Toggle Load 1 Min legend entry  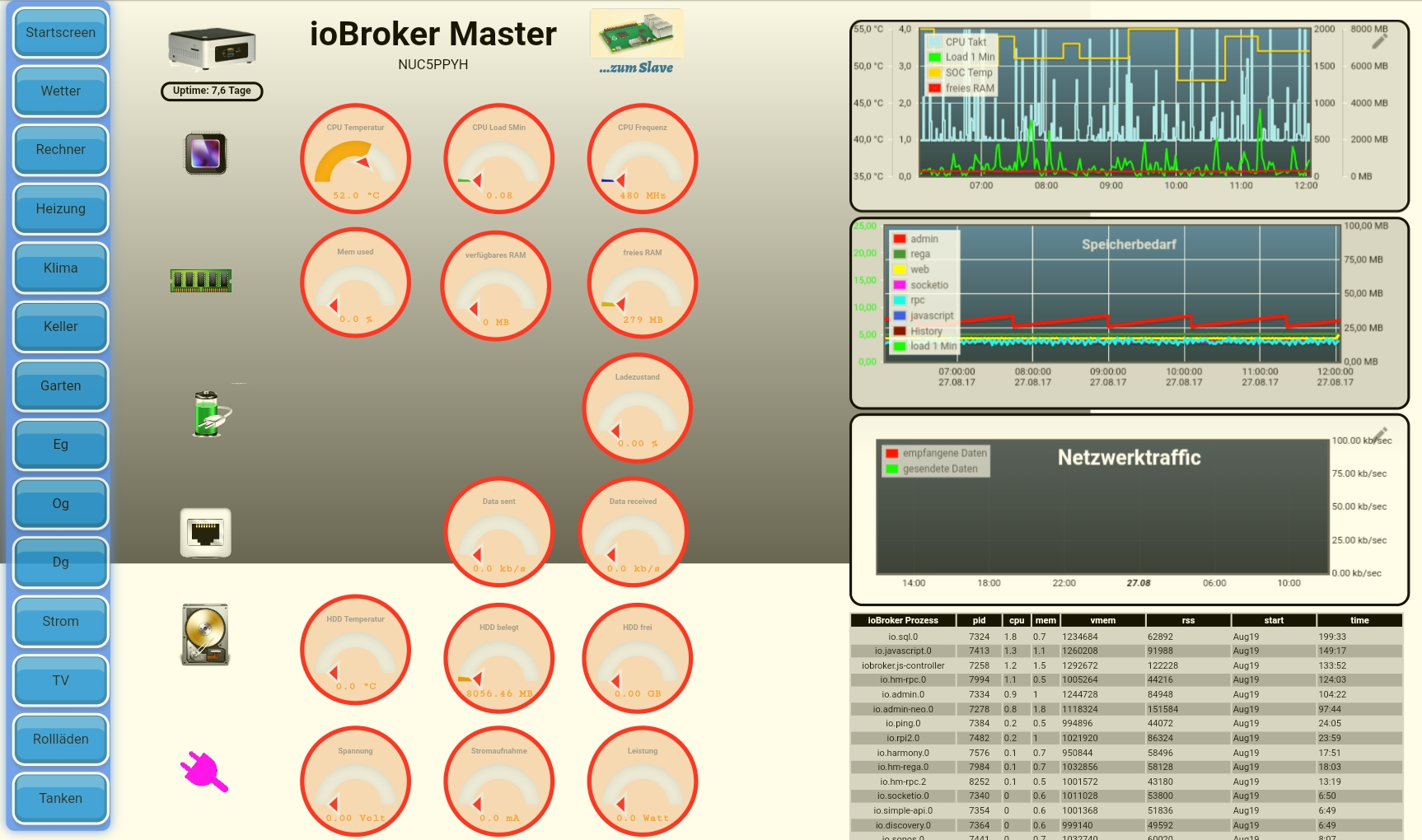click(961, 57)
